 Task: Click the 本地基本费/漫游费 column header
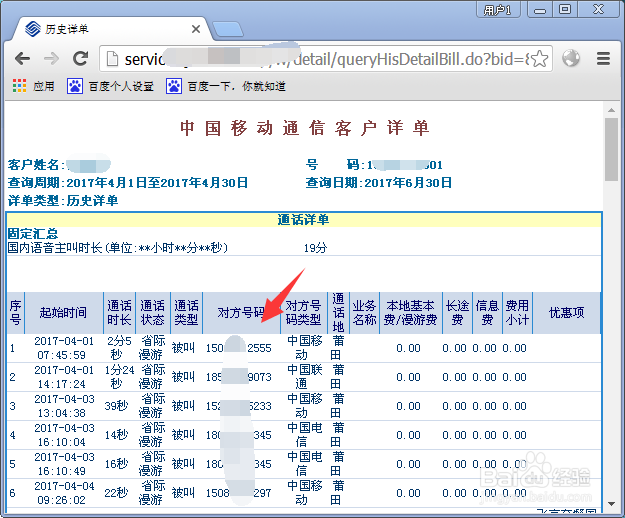411,313
